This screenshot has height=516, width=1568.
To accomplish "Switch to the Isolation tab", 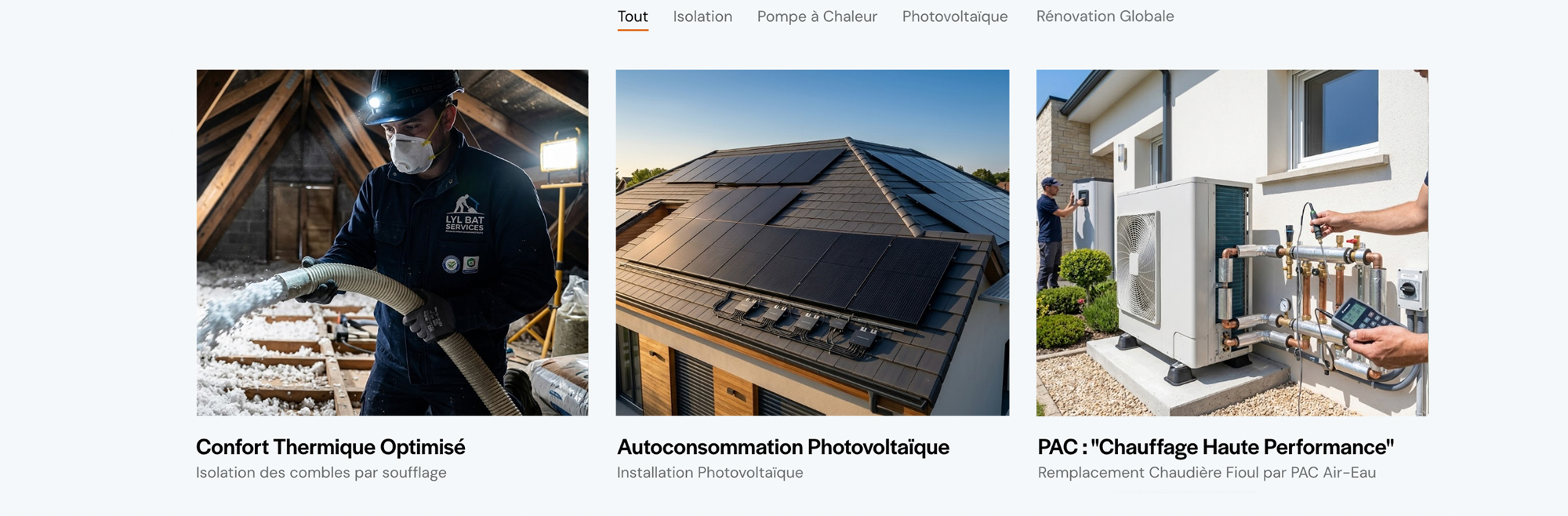I will pos(702,16).
